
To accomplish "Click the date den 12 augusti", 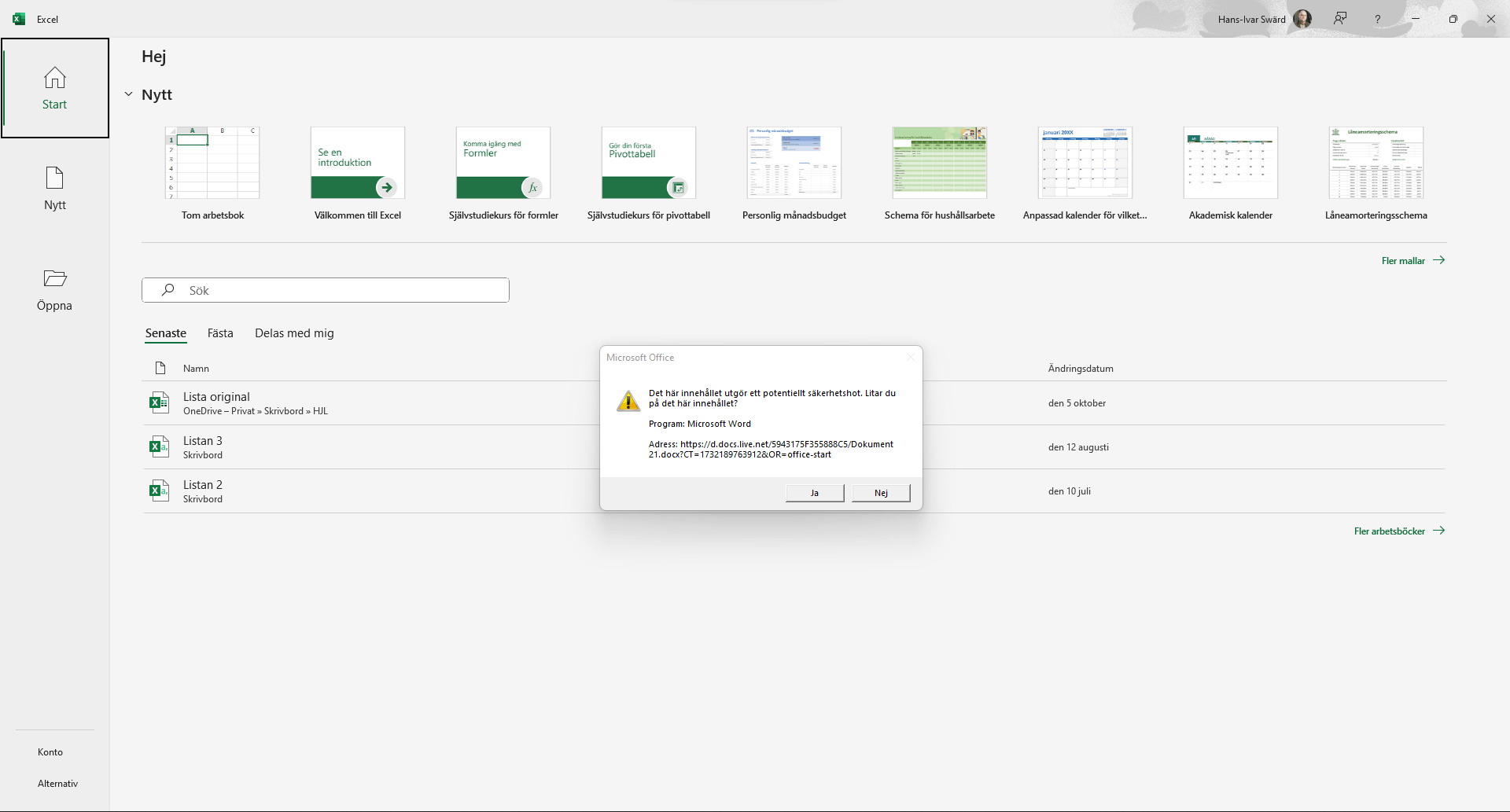I will pyautogui.click(x=1078, y=447).
